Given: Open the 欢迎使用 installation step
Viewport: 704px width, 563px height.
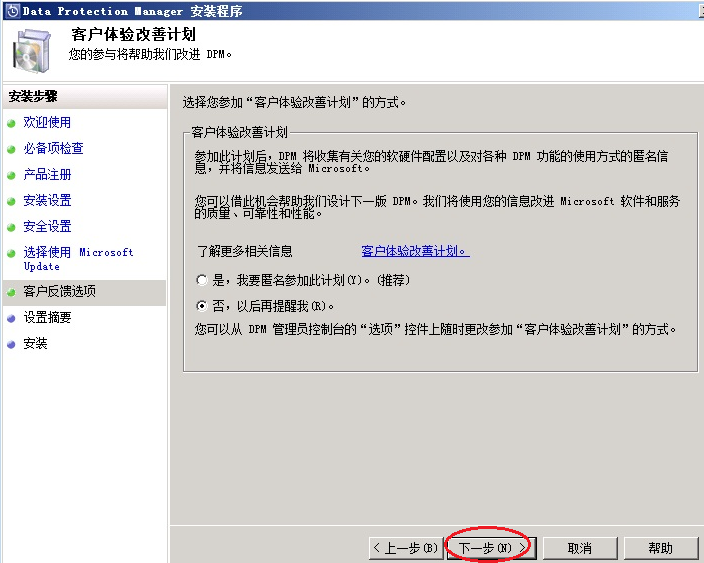Looking at the screenshot, I should tap(47, 122).
